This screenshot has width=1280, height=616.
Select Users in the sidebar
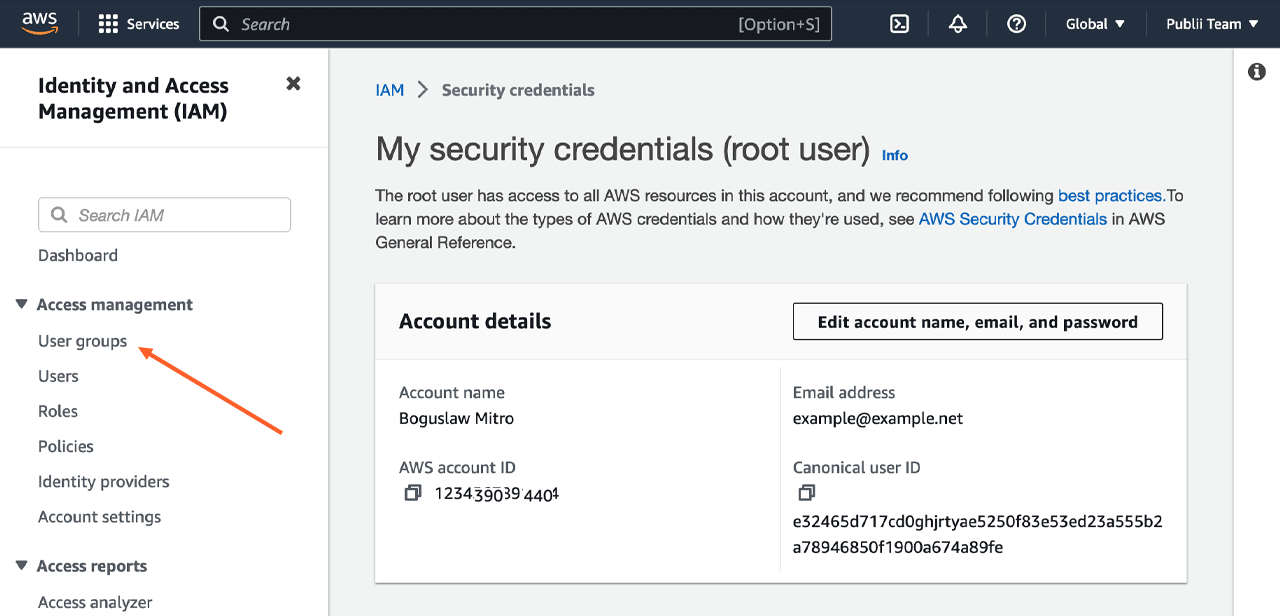click(x=57, y=376)
